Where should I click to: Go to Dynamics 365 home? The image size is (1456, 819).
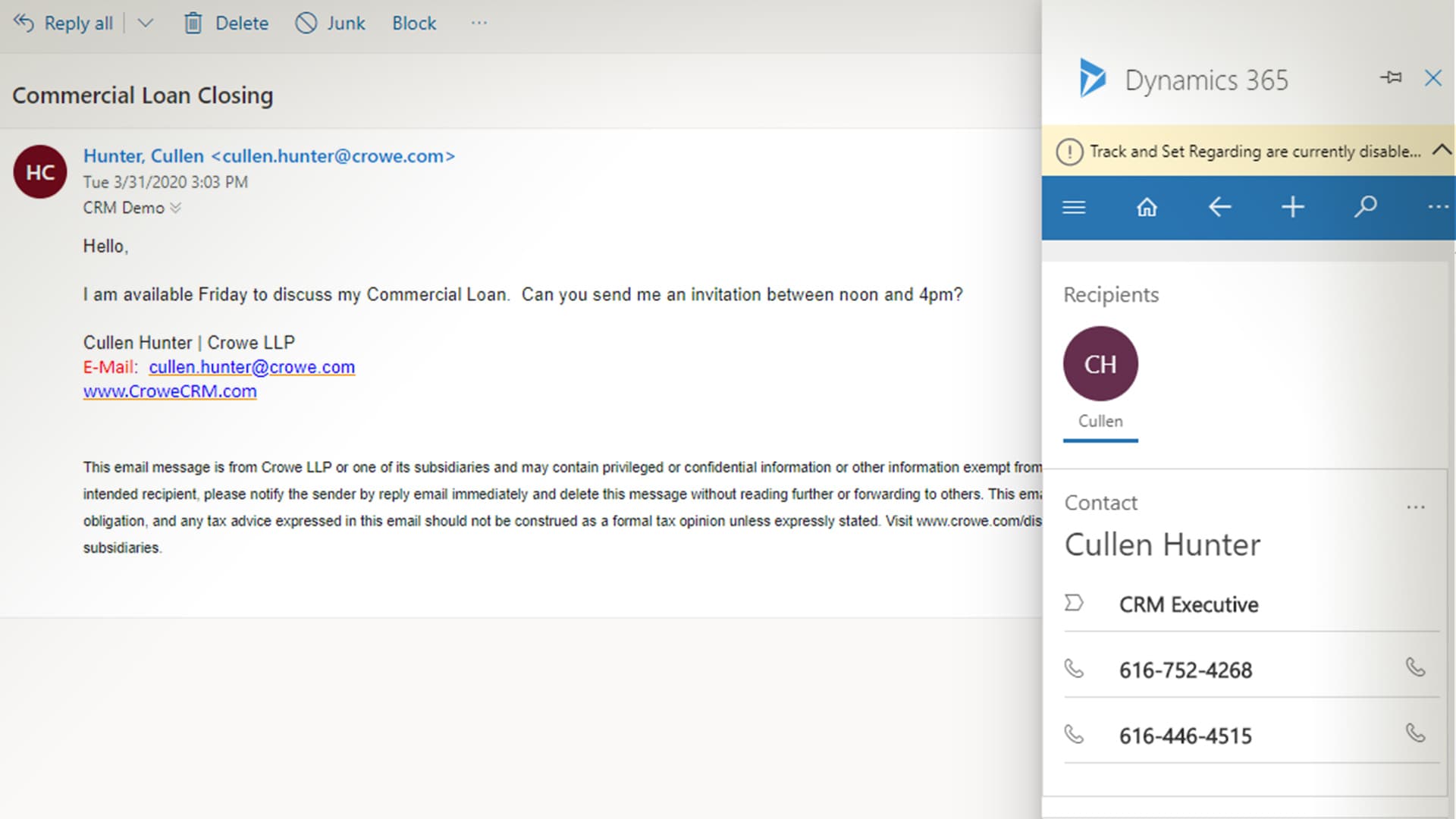(x=1147, y=207)
